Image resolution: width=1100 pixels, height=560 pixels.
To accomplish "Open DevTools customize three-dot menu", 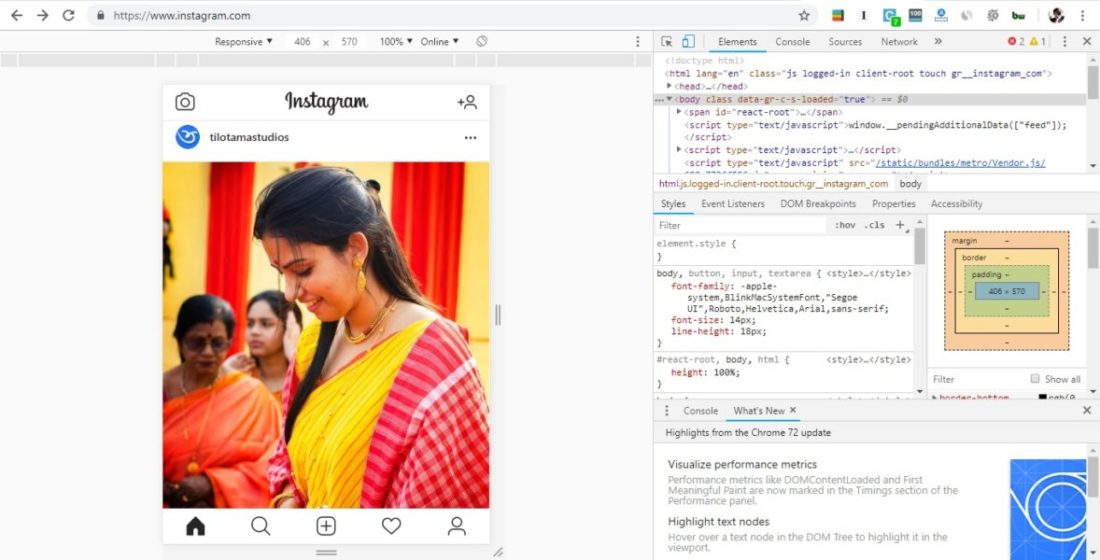I will tap(1064, 41).
